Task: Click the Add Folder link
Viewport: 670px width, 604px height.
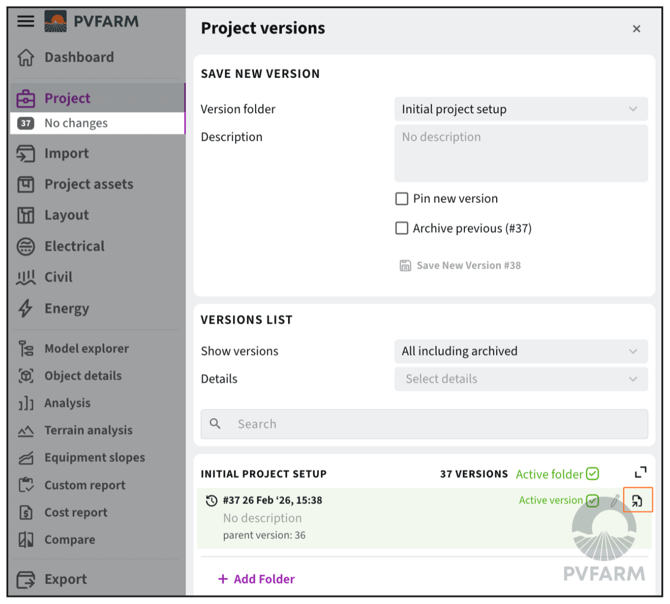Action: (256, 578)
